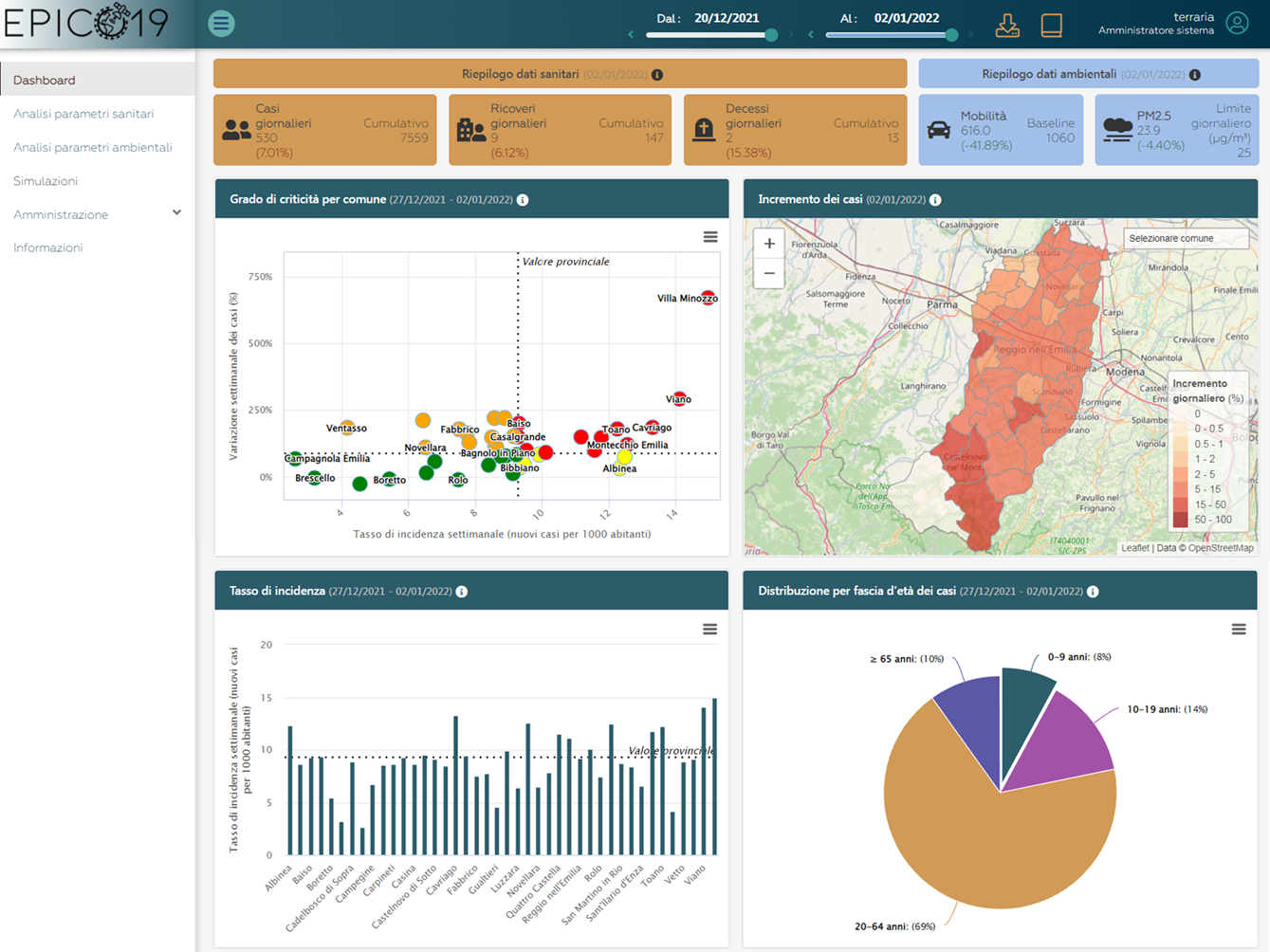The width and height of the screenshot is (1270, 952).
Task: Click info icon beside Incremento dei casi
Action: (x=935, y=200)
